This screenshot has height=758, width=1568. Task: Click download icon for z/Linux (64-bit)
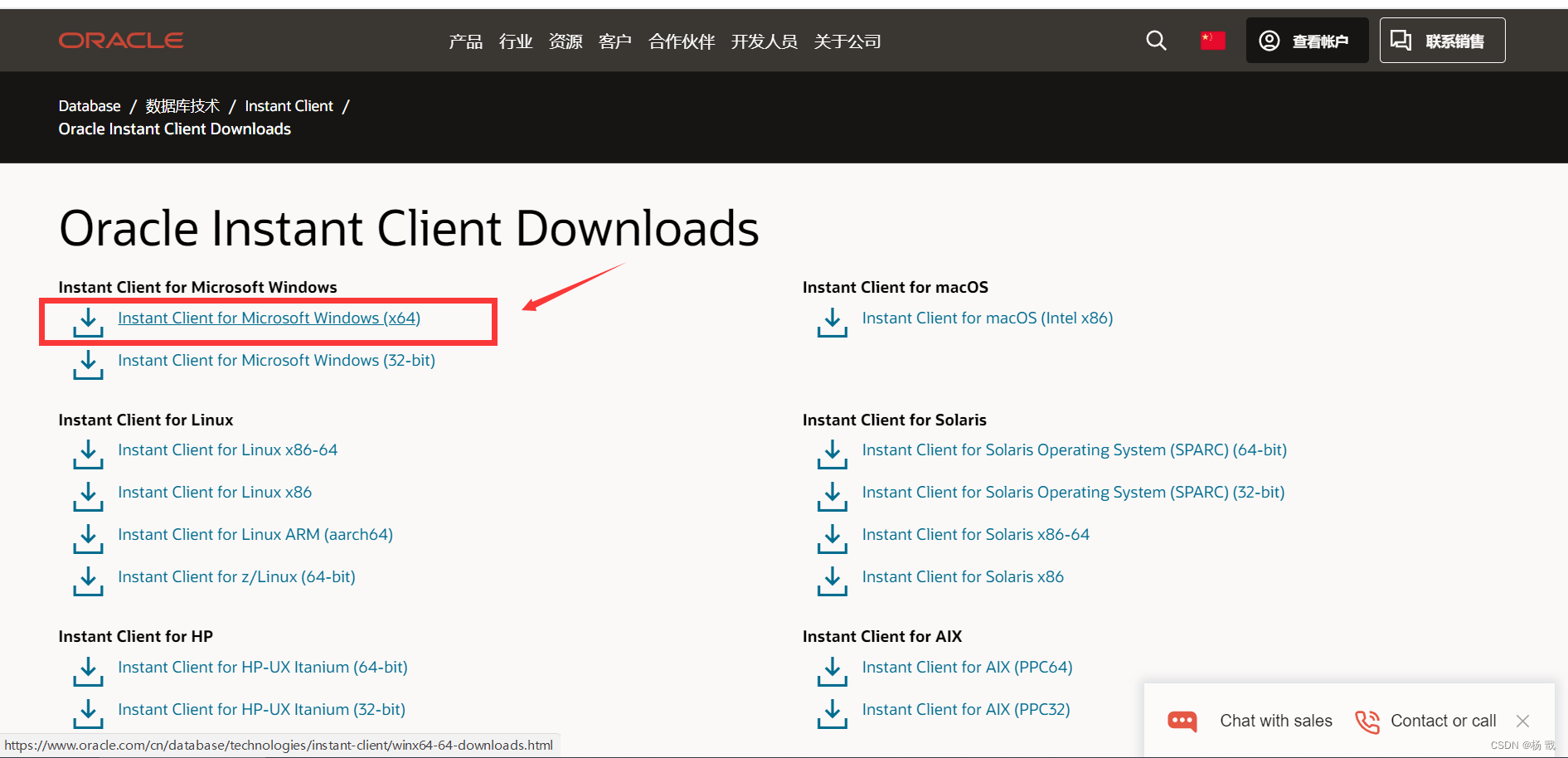88,581
